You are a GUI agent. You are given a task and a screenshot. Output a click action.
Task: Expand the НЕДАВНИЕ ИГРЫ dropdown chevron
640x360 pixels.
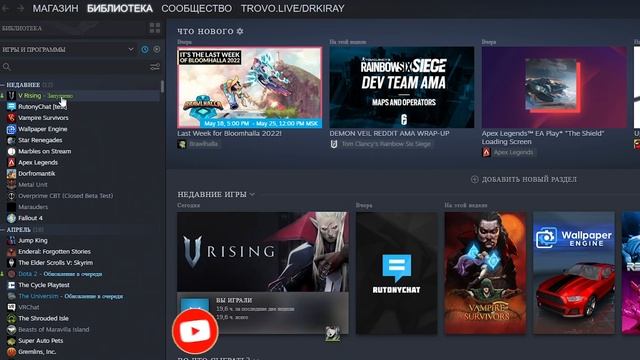(252, 194)
